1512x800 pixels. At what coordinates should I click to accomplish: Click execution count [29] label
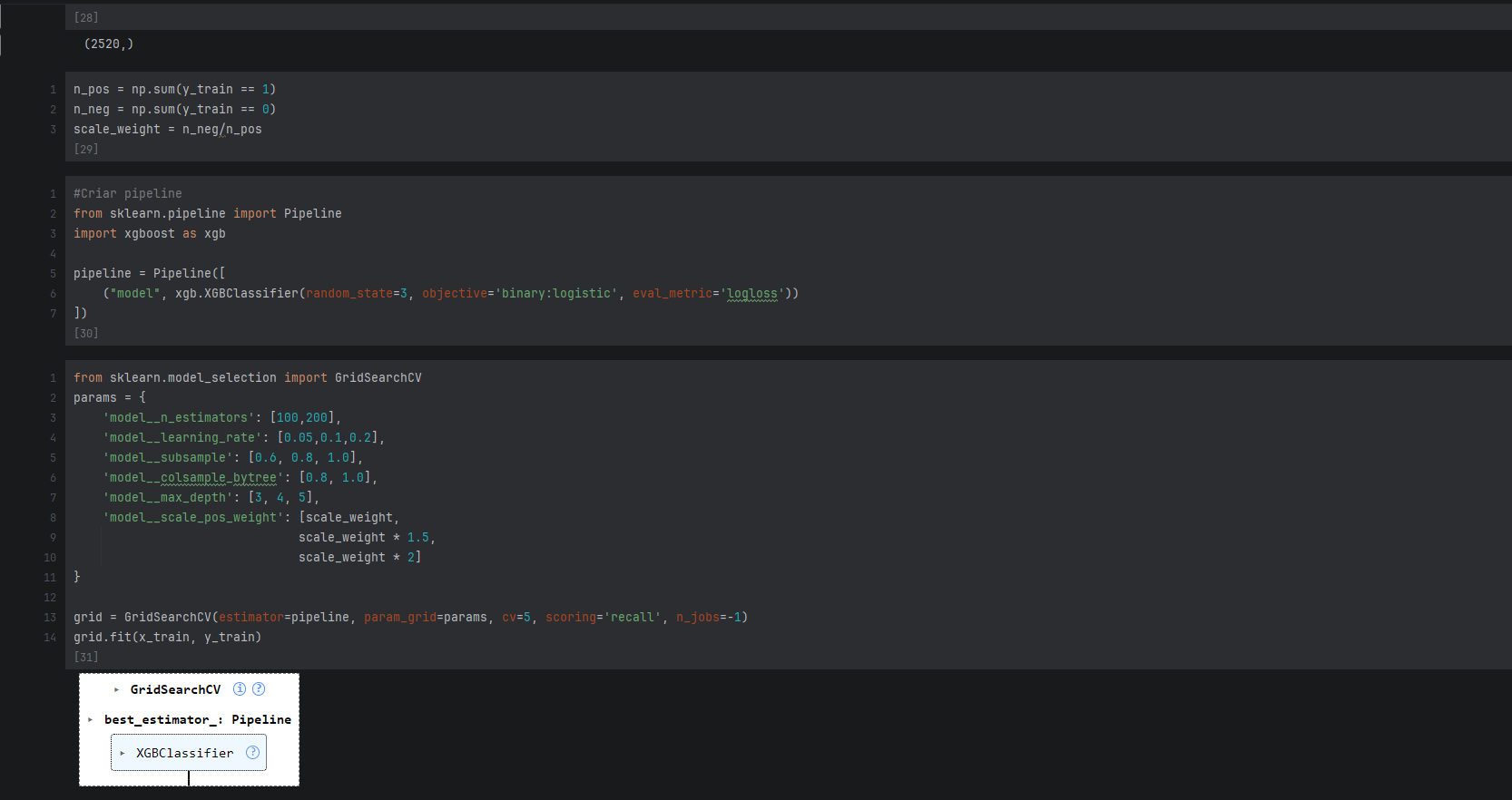[x=86, y=149]
